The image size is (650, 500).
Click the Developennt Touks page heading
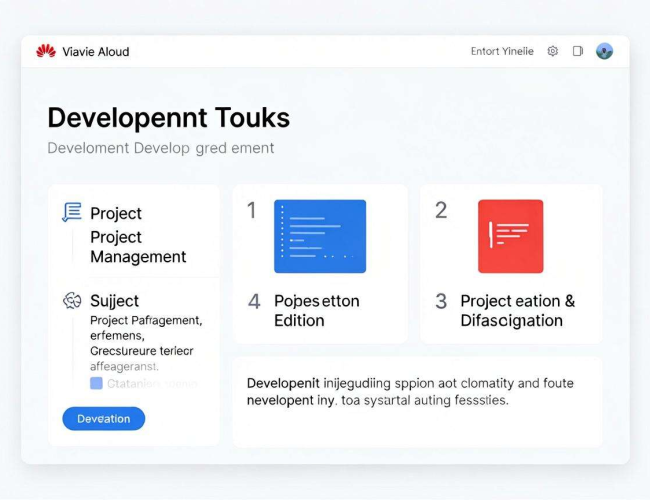[x=169, y=118]
